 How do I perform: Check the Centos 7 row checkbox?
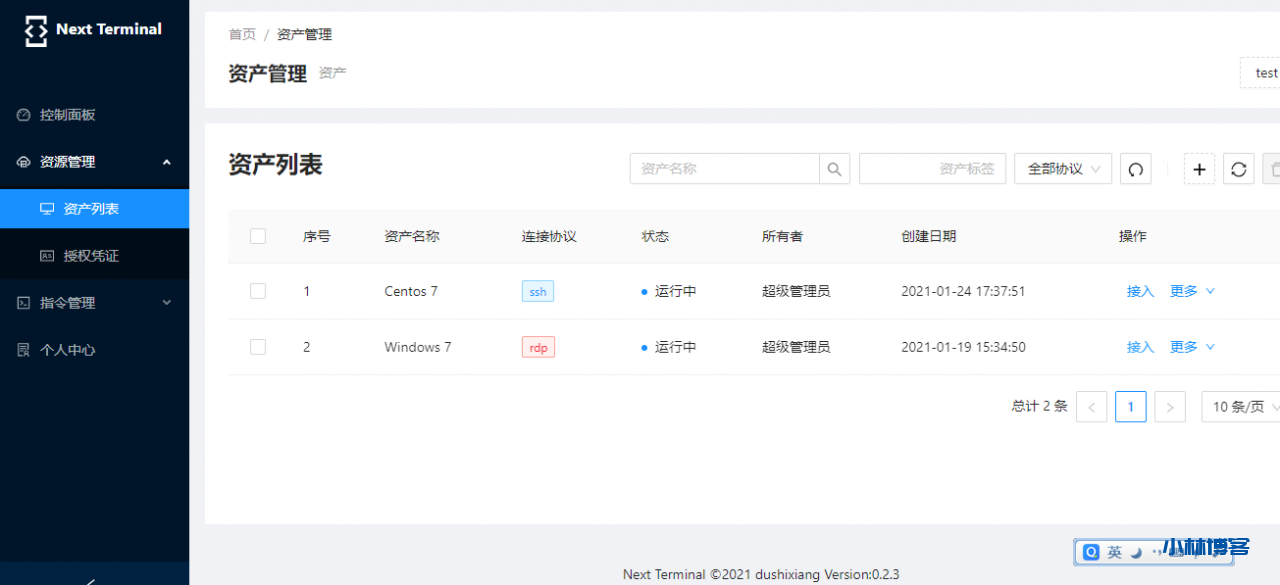258,291
